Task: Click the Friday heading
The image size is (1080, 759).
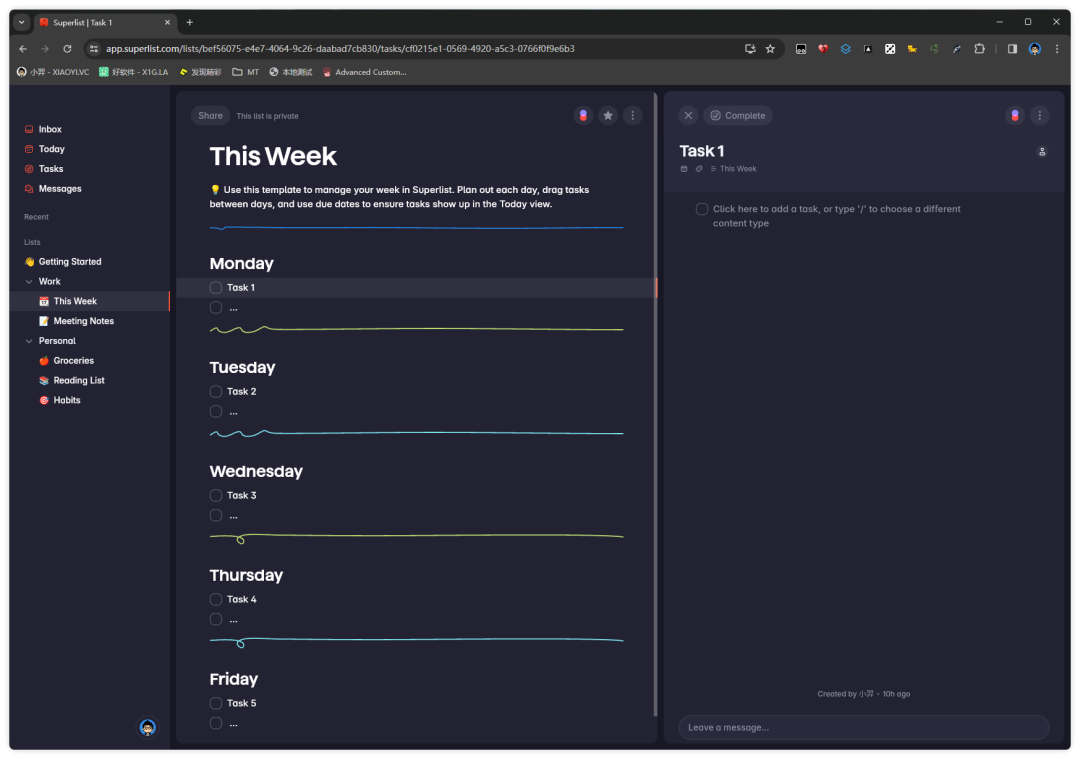Action: pos(234,680)
